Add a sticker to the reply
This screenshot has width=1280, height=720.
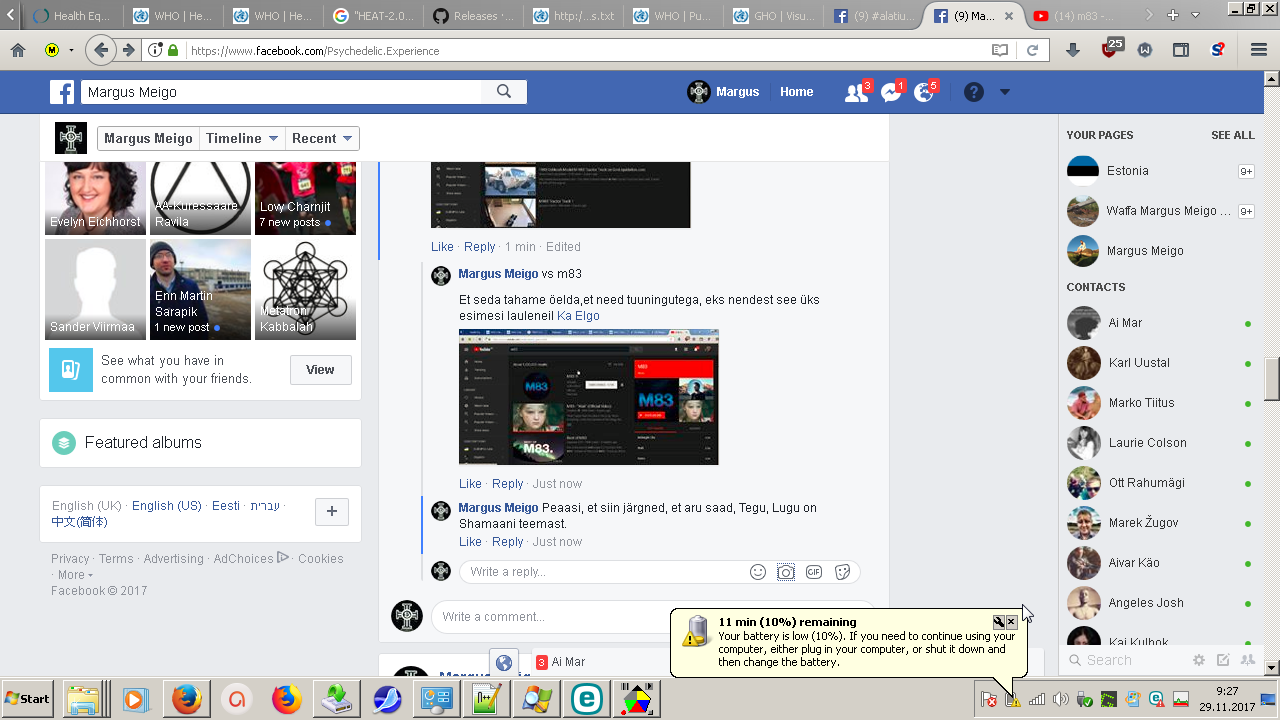point(842,572)
